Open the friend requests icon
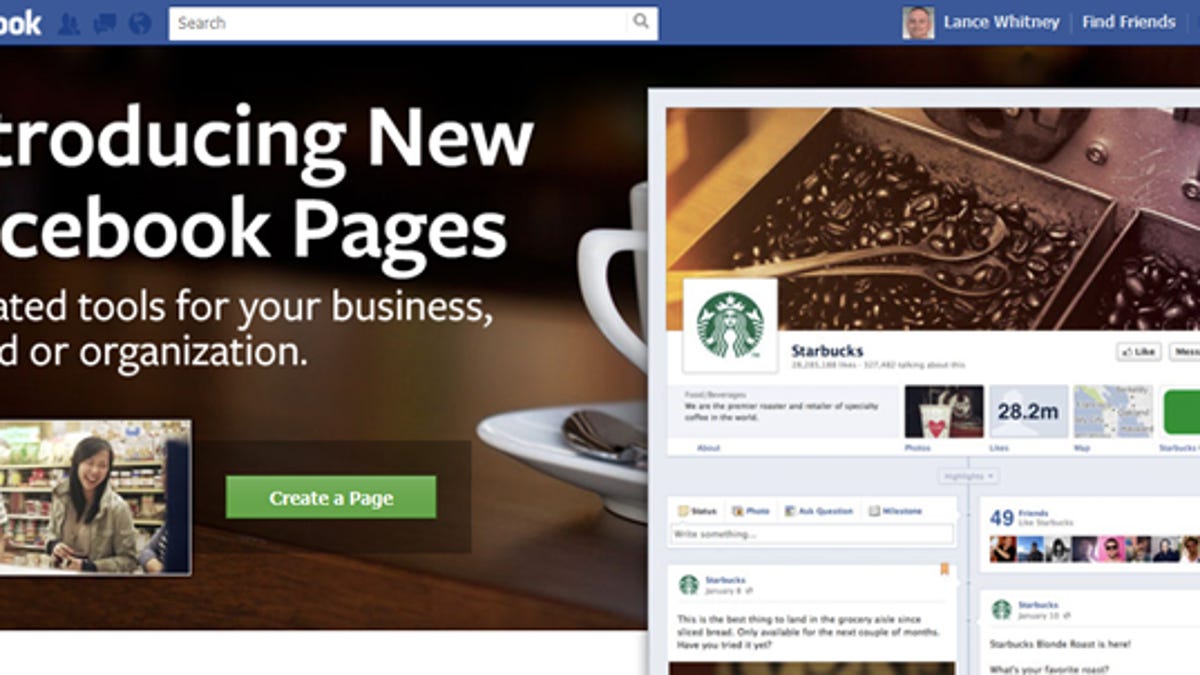The image size is (1200, 675). [68, 23]
